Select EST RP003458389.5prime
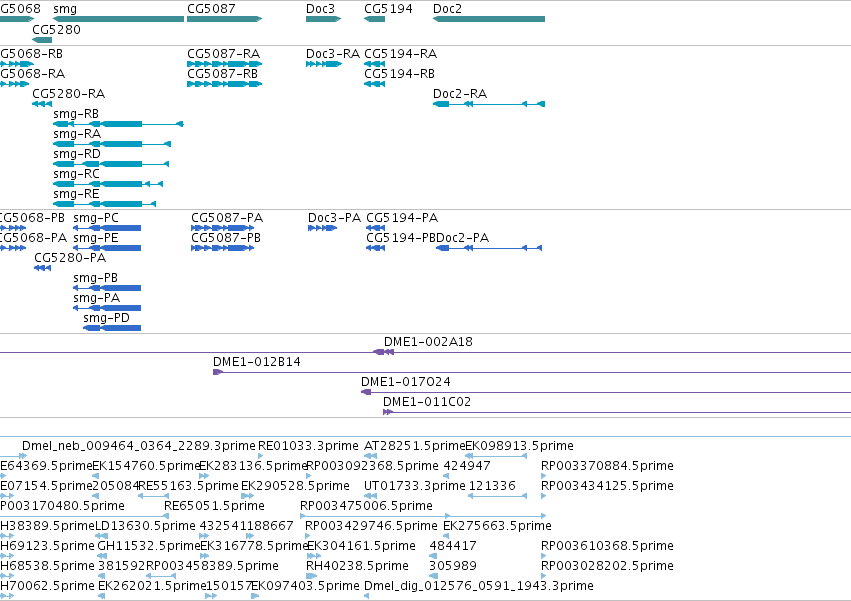Viewport: 851px width, 601px height. click(161, 576)
